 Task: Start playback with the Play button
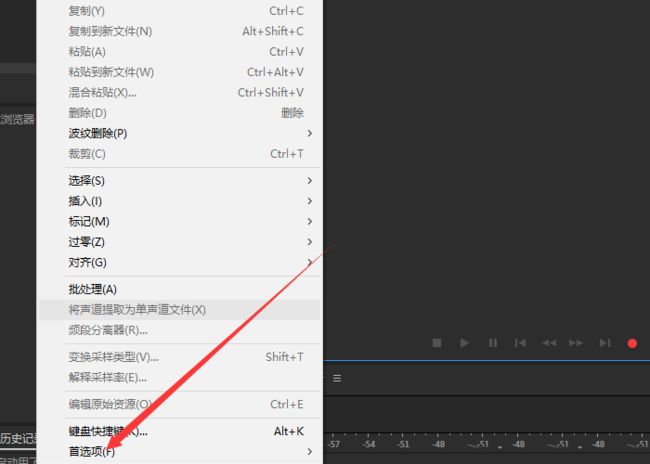pos(464,343)
